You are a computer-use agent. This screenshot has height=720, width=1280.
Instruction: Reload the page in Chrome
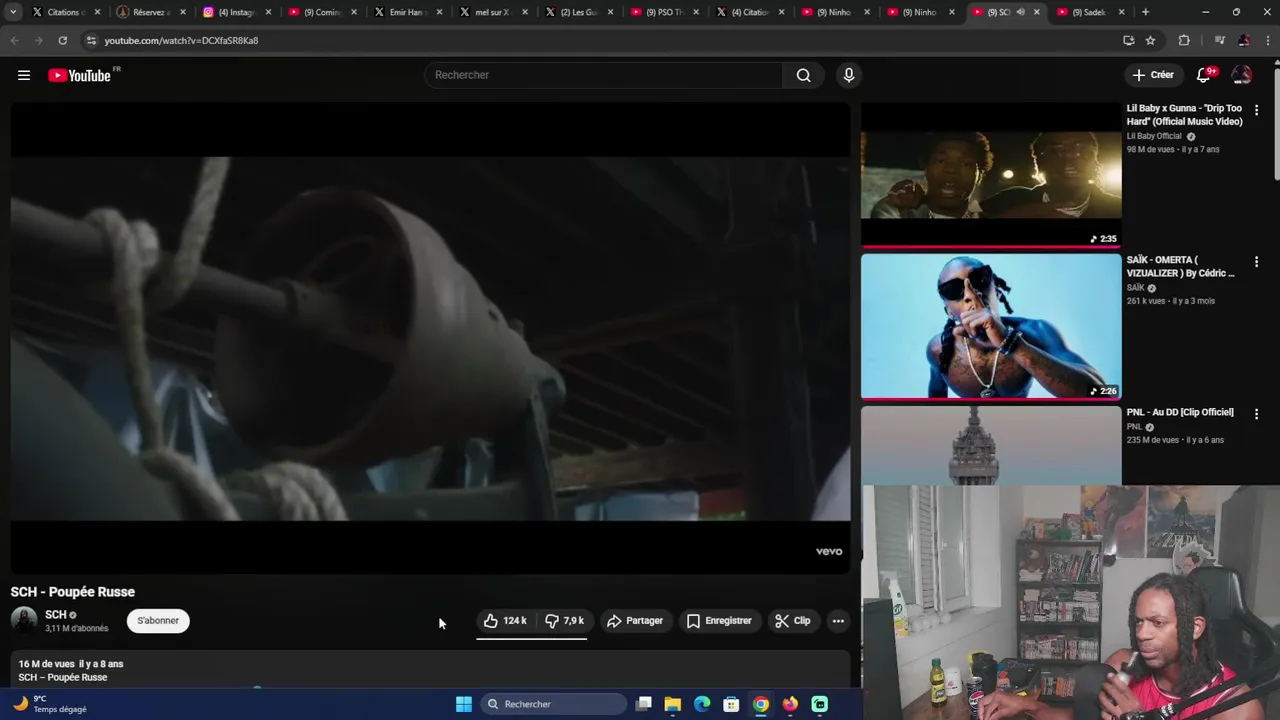(x=62, y=40)
